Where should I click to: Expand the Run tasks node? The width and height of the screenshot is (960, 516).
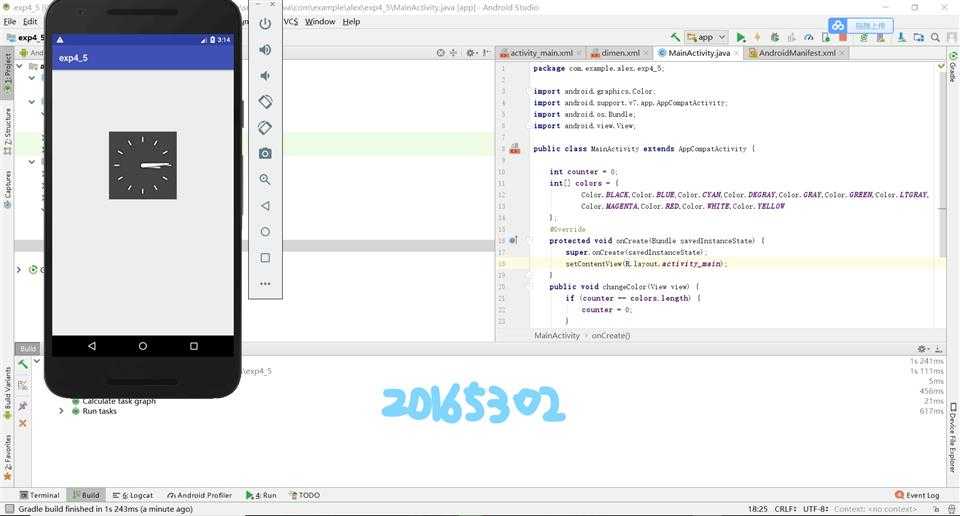click(x=61, y=411)
